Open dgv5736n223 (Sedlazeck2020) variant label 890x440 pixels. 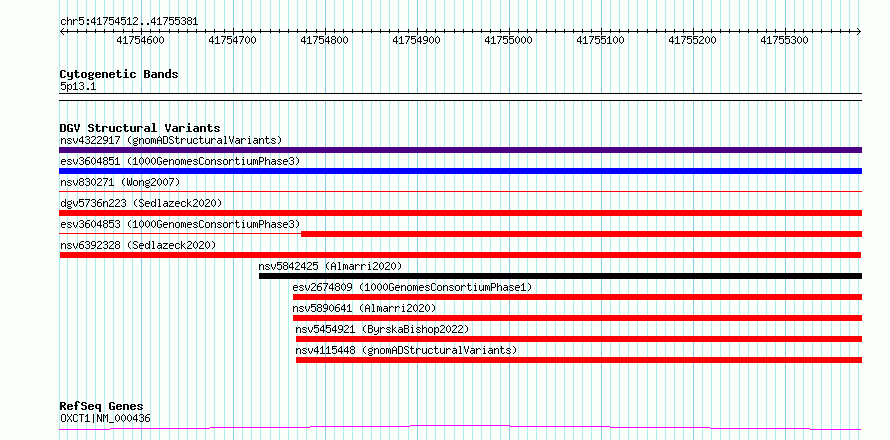point(141,203)
